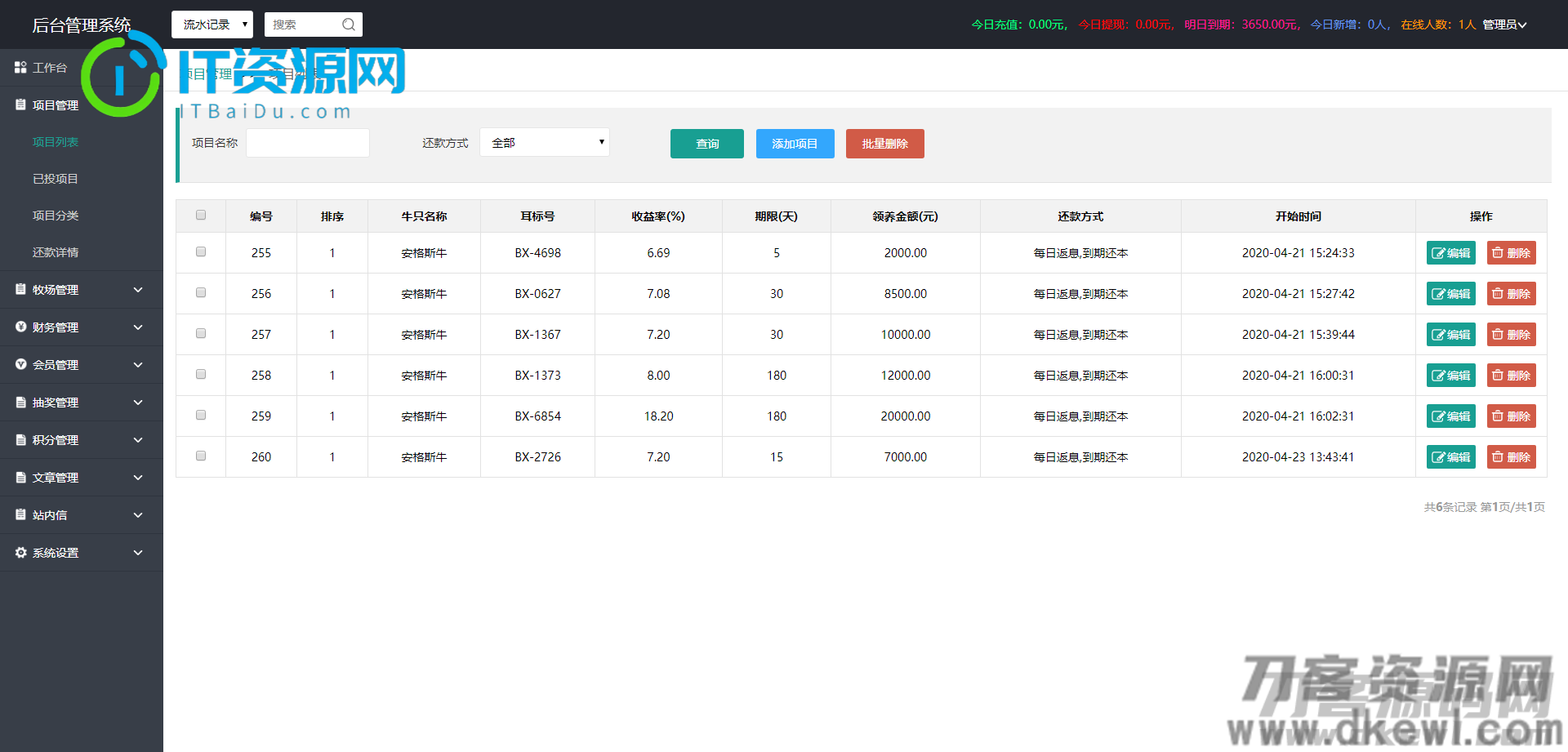Screen dimensions: 1568x752
Task: Delete row 258 with 删除 button
Action: [x=1512, y=376]
